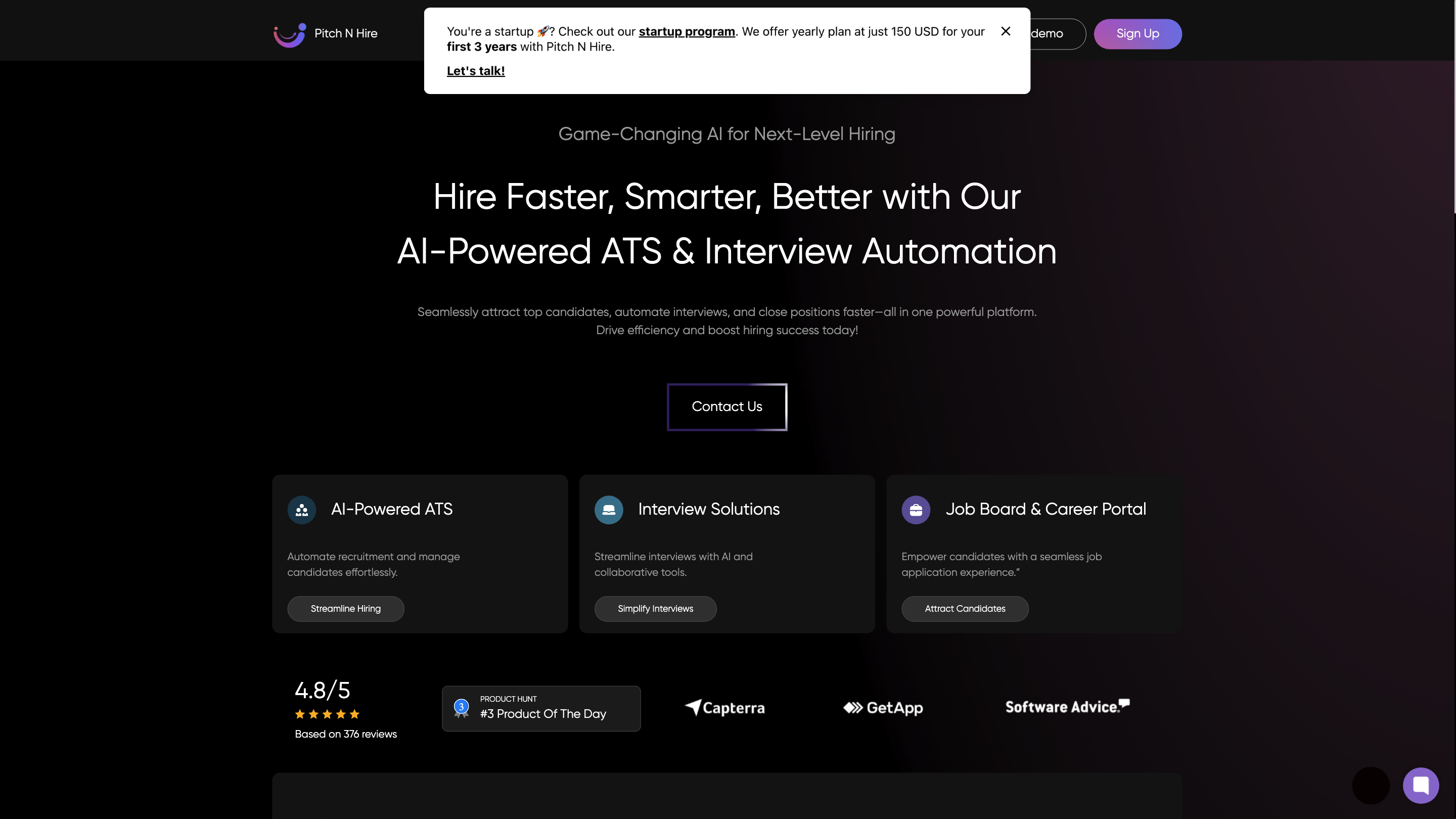
Task: Close the startup program banner
Action: 1006,32
